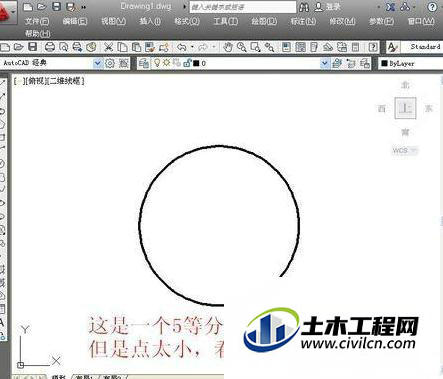Open the 视图(V) menu
The height and width of the screenshot is (379, 443).
pos(114,21)
